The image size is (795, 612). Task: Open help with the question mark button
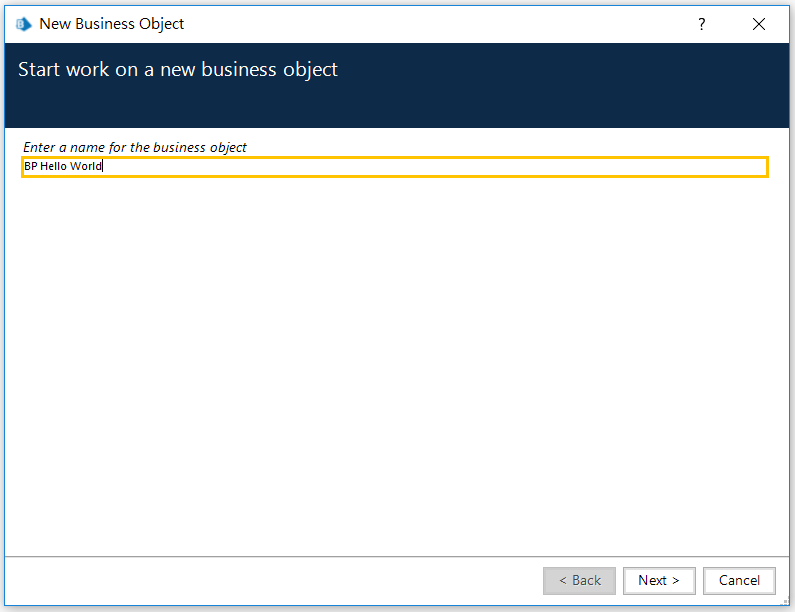click(x=702, y=24)
